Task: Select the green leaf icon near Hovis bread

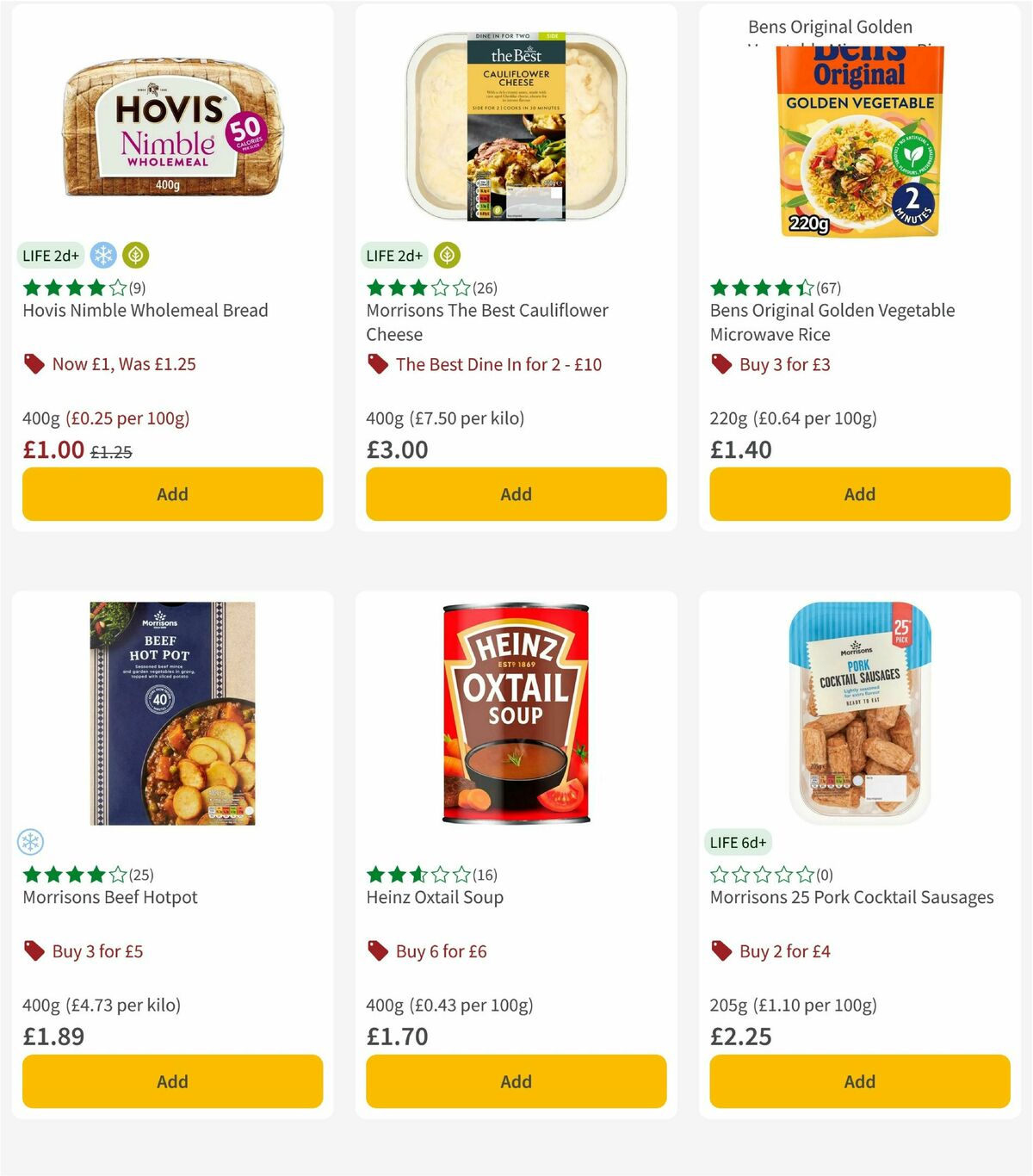Action: point(135,255)
